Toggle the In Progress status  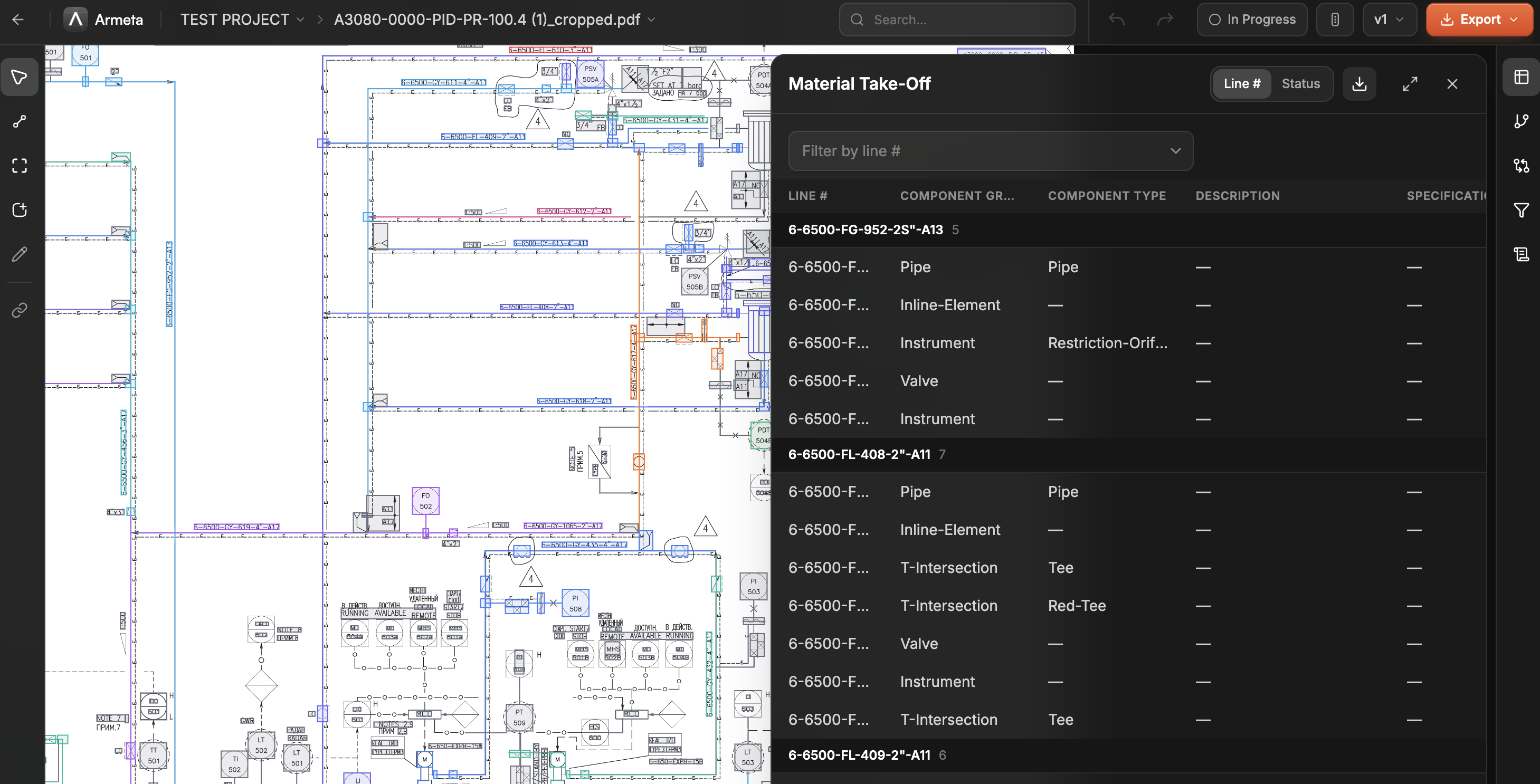click(x=1252, y=20)
